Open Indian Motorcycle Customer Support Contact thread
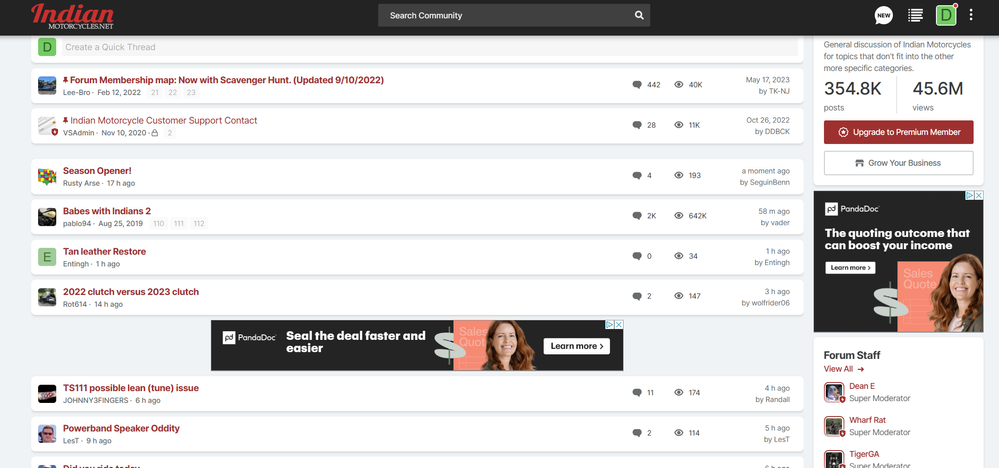 pos(164,120)
